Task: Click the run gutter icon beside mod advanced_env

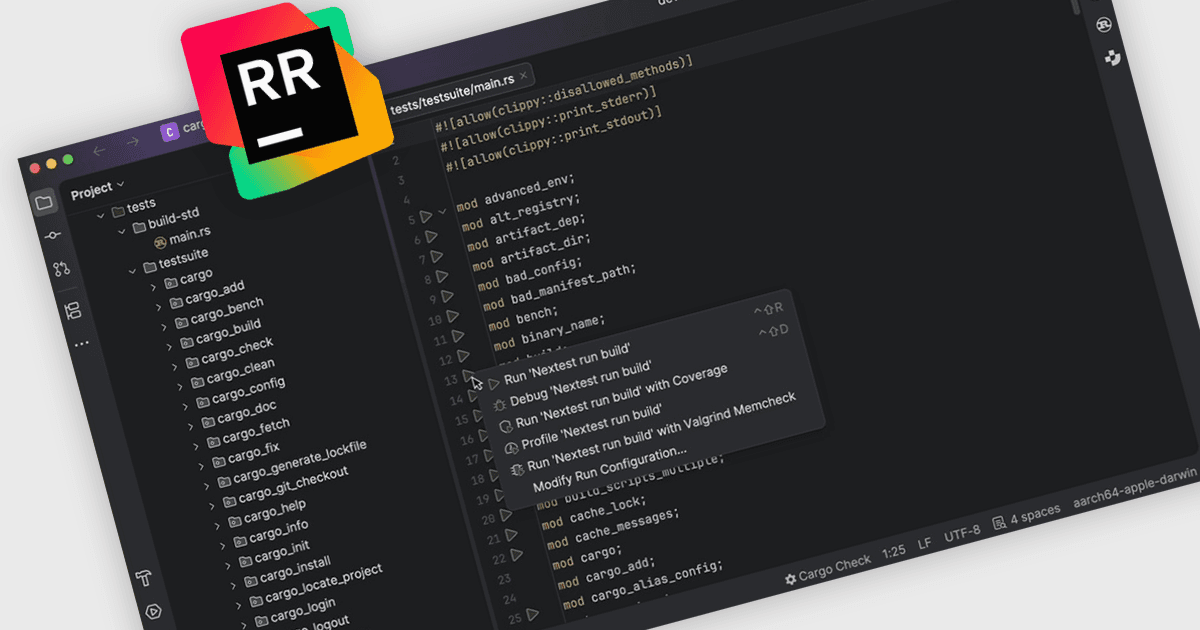Action: (x=426, y=215)
